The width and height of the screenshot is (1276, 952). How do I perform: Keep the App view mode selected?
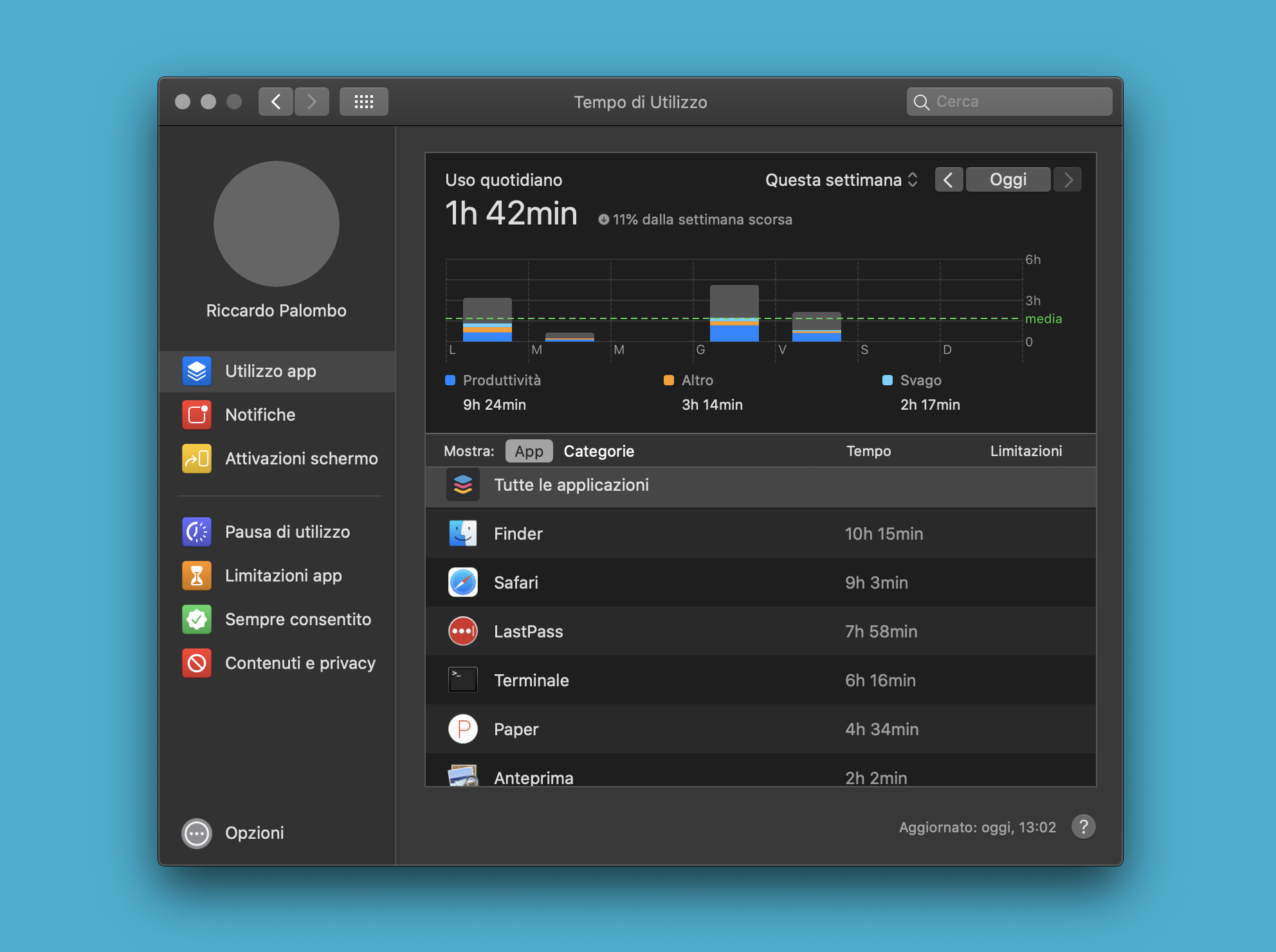pos(529,451)
